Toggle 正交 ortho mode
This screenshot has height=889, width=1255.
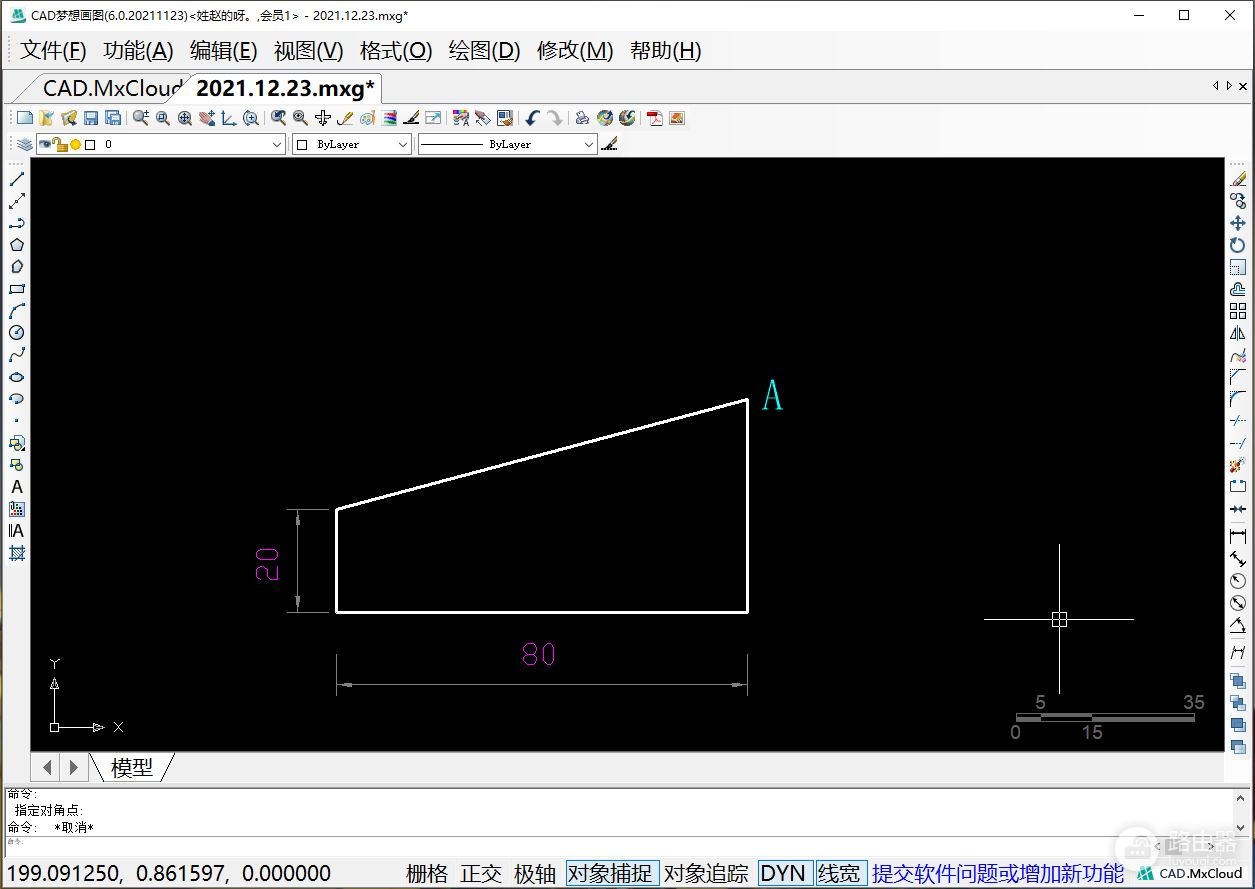[x=481, y=873]
